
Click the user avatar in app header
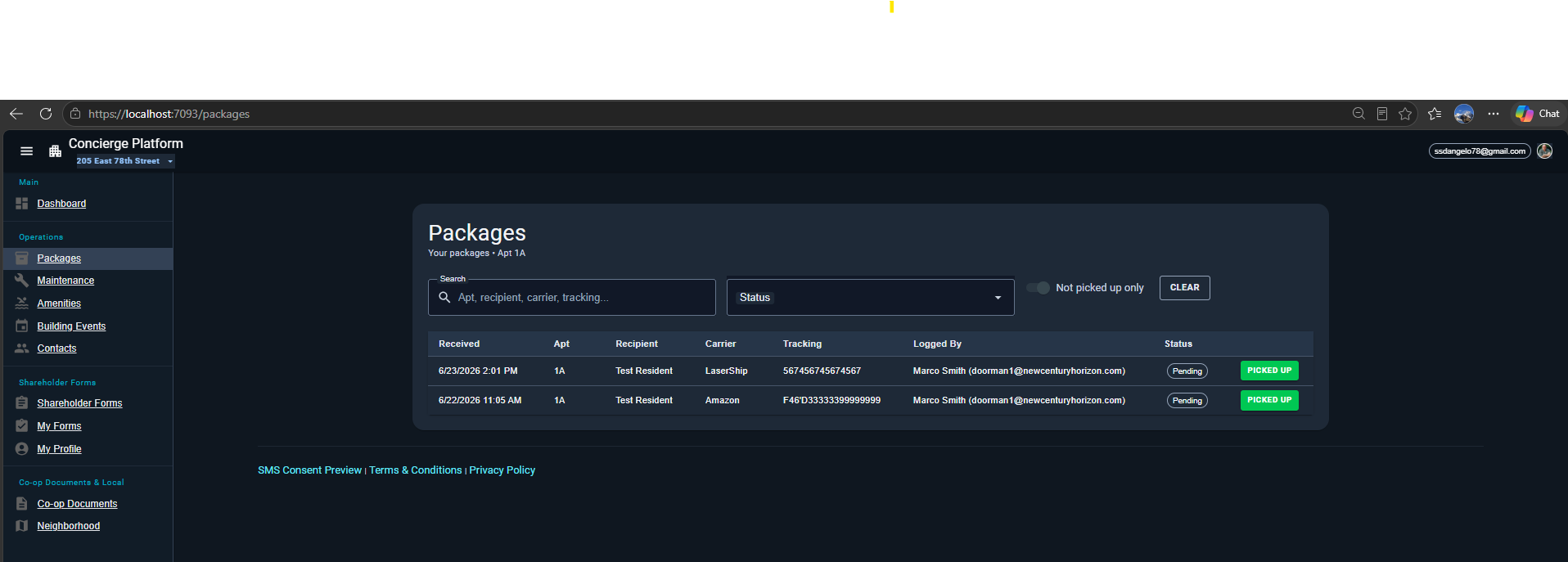point(1545,151)
